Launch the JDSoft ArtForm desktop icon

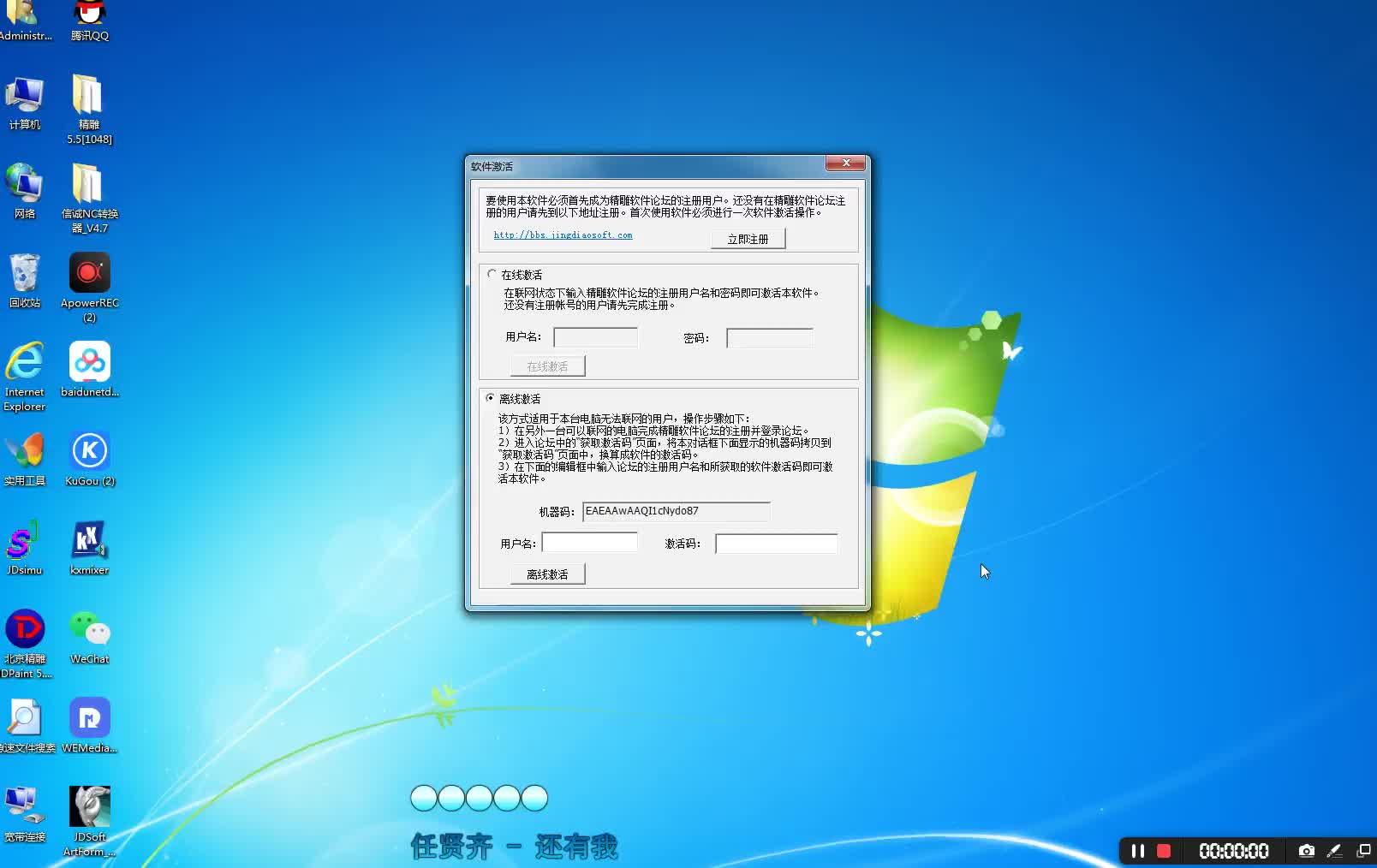89,821
